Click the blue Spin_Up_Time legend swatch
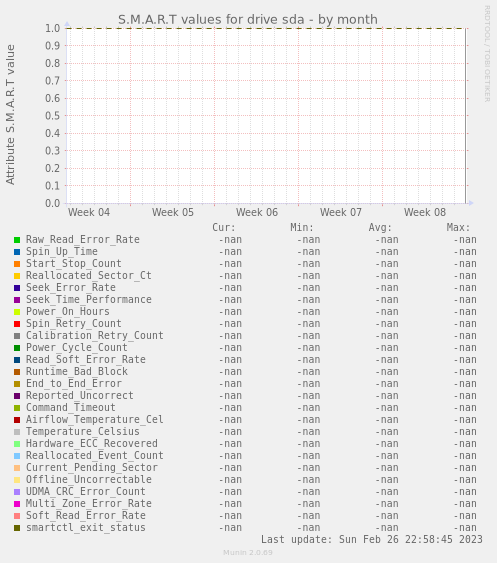 17,252
